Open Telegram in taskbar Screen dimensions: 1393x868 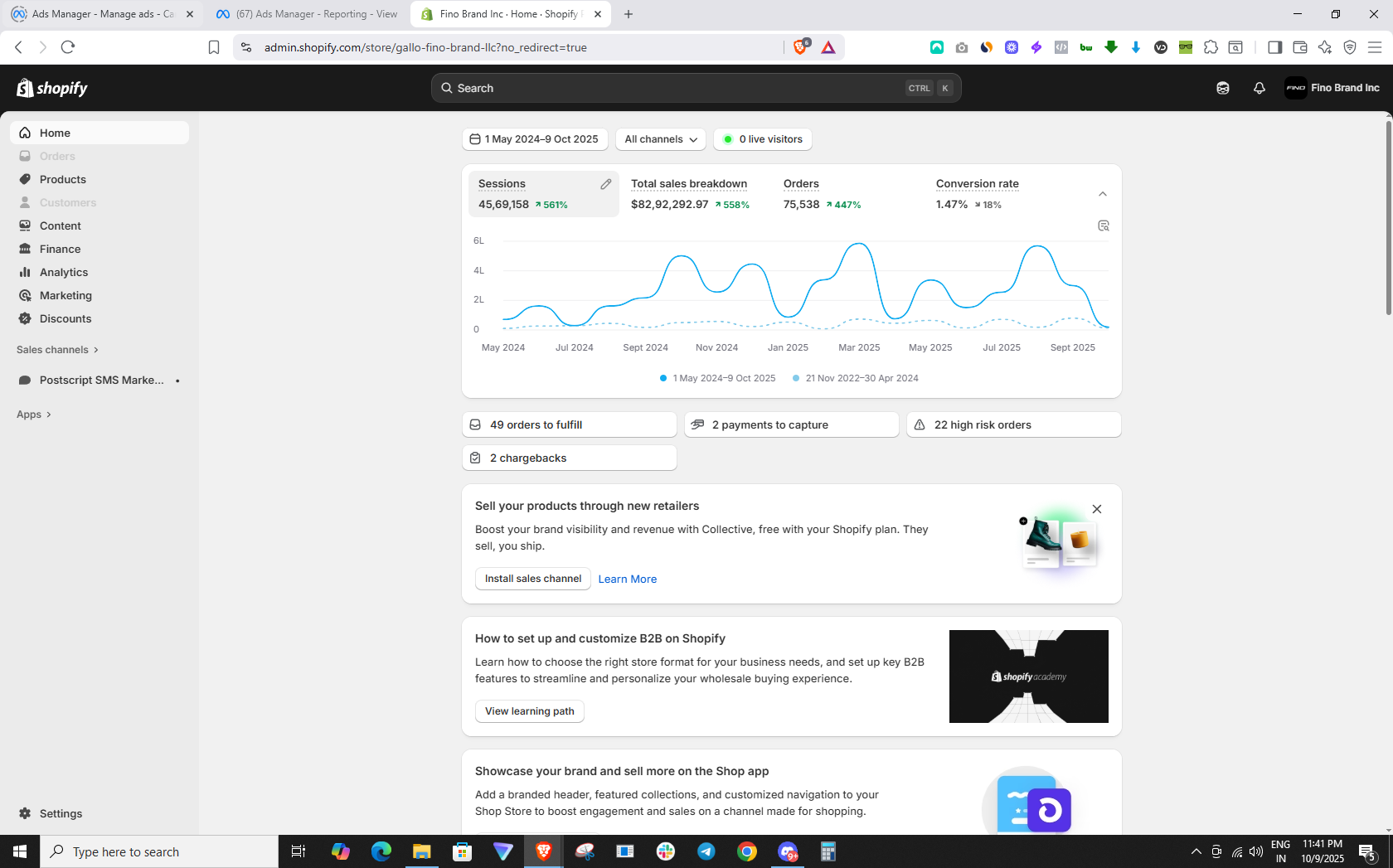click(706, 851)
